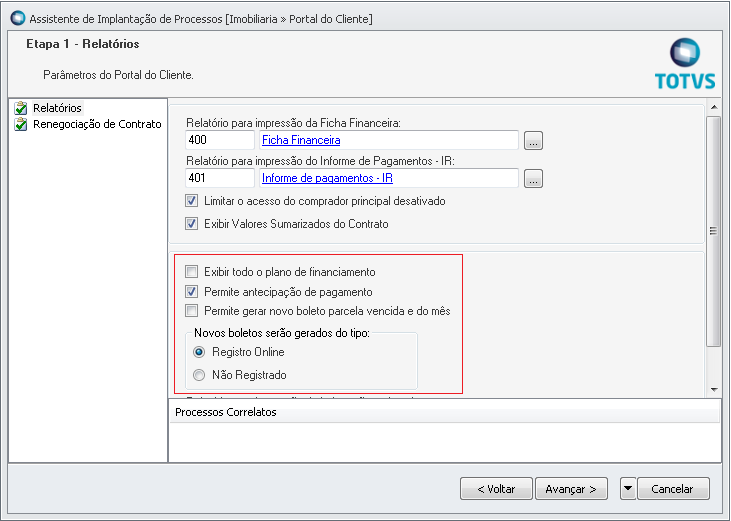Select the Registro Online radio option
The height and width of the screenshot is (521, 731).
point(199,352)
